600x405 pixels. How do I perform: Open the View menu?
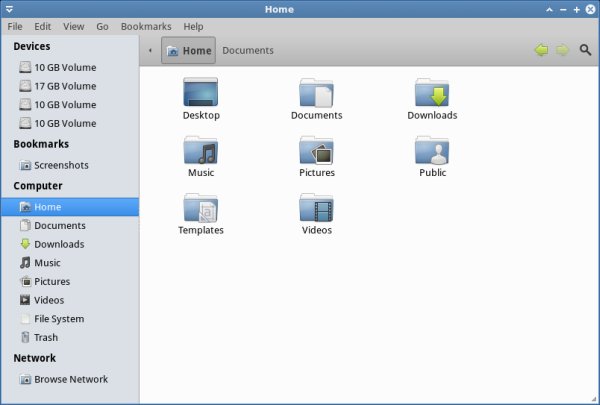[x=73, y=26]
